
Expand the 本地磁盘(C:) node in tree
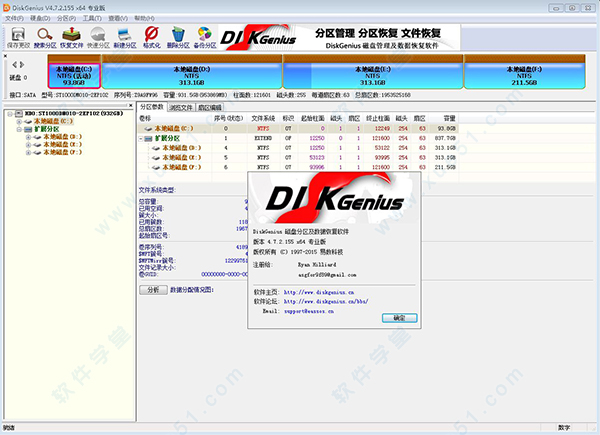click(x=19, y=122)
